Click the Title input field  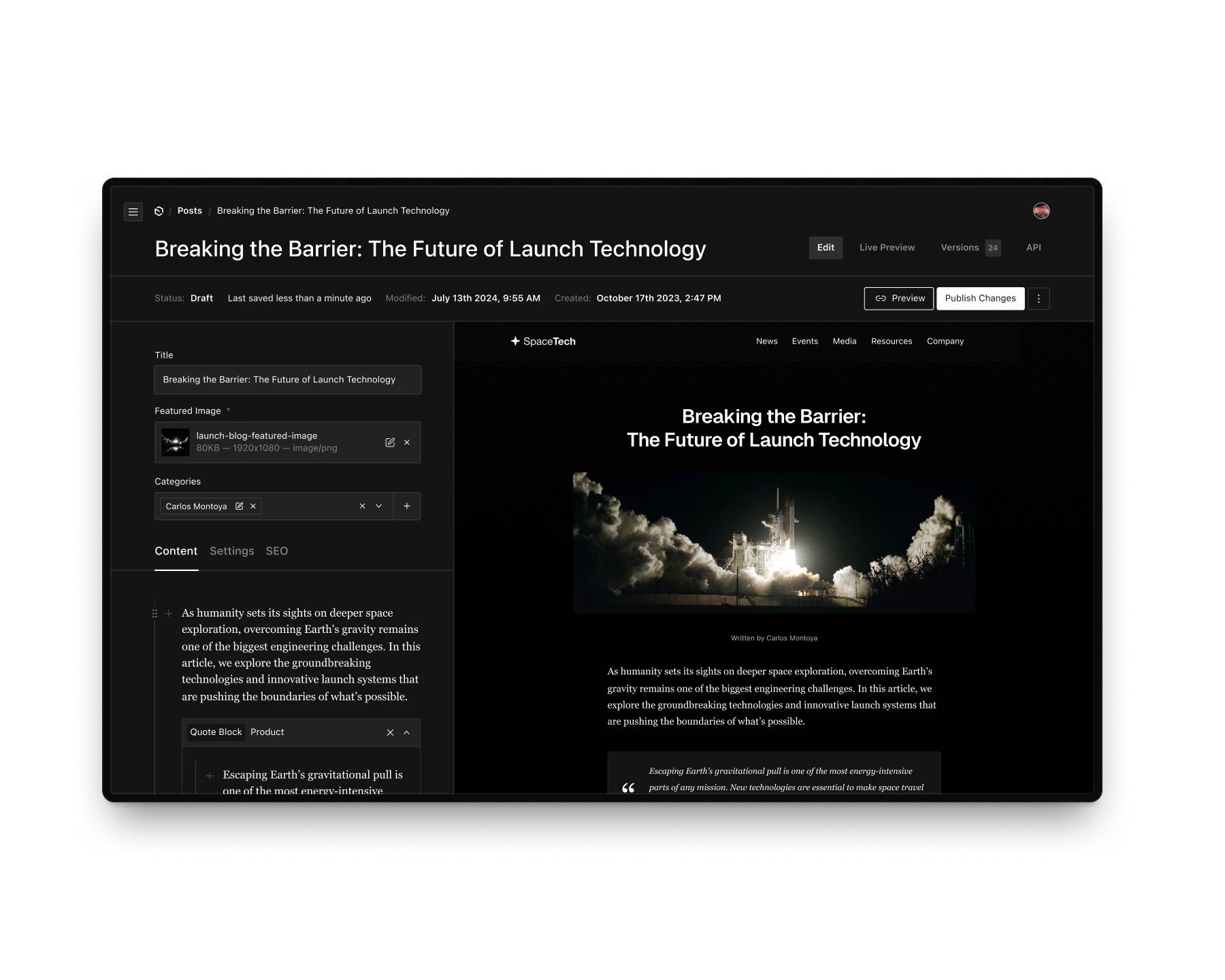coord(287,379)
